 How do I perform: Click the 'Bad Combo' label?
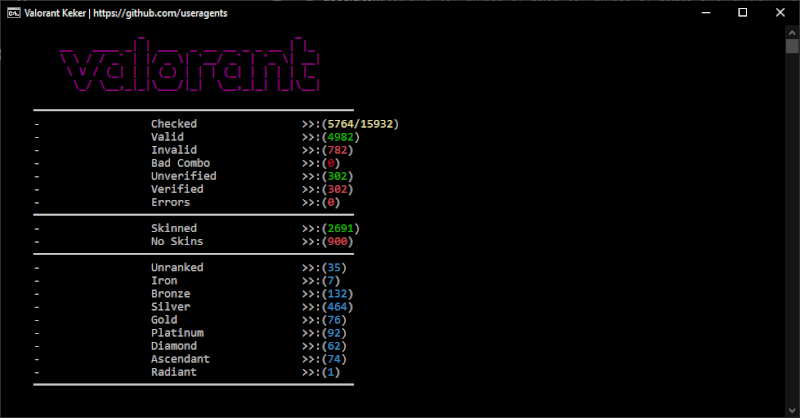pyautogui.click(x=180, y=163)
